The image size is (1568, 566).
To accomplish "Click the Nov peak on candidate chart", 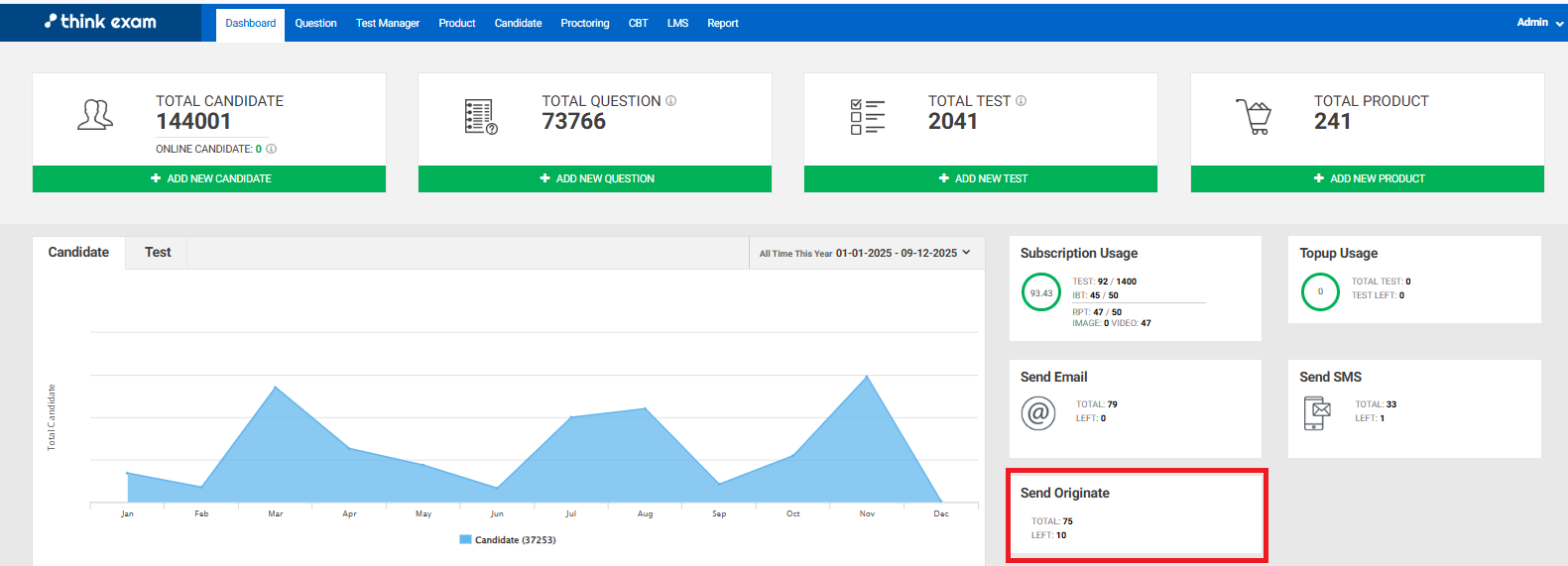I will [867, 377].
